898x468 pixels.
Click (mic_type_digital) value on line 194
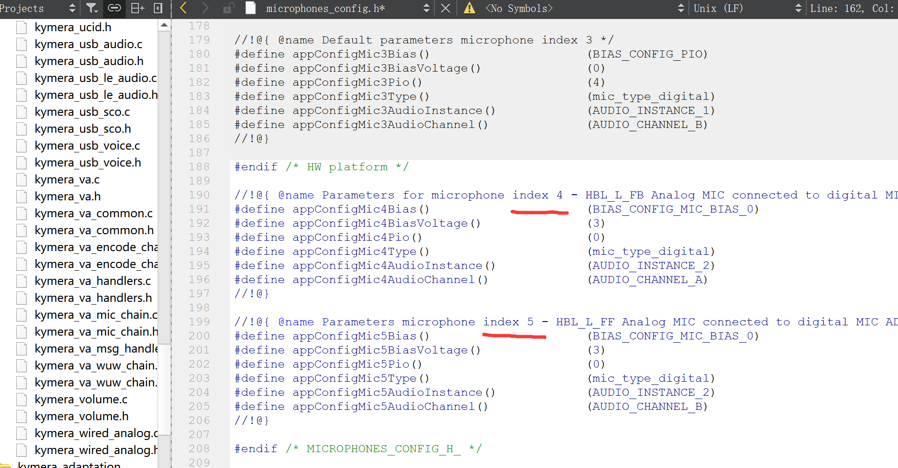click(651, 251)
